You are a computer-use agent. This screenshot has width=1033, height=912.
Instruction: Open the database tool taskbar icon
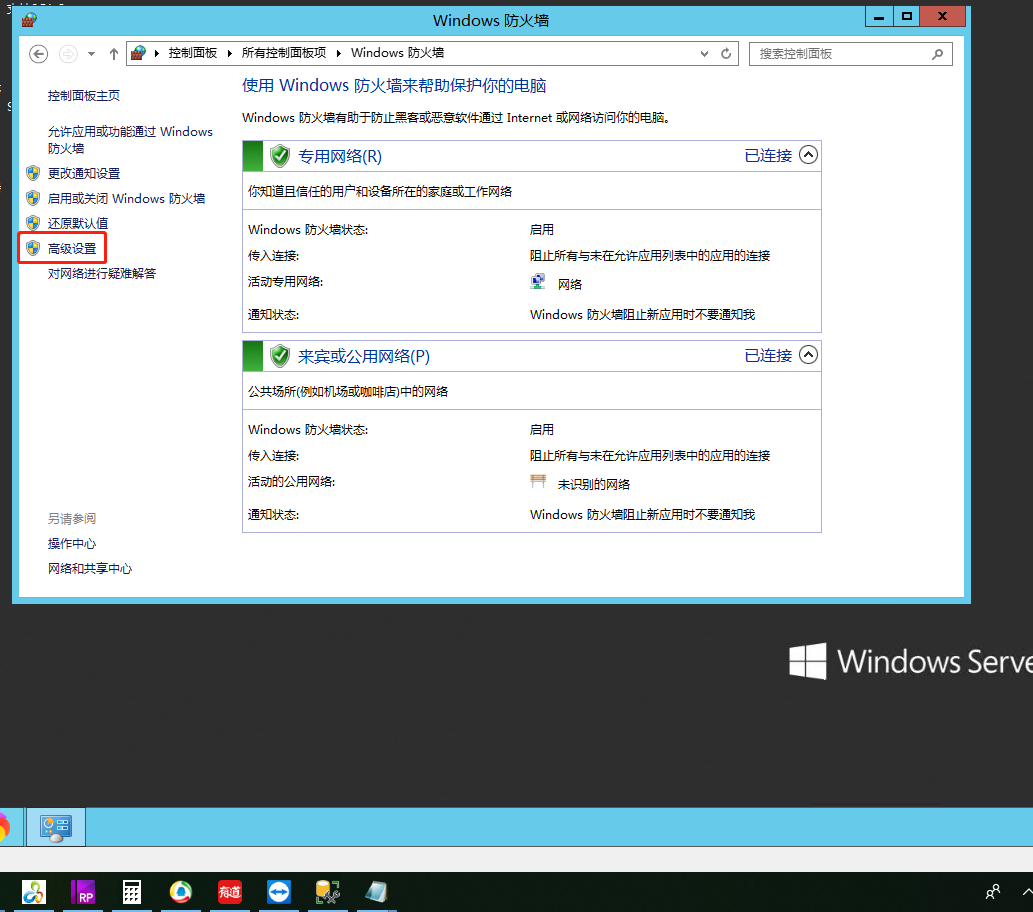click(327, 892)
